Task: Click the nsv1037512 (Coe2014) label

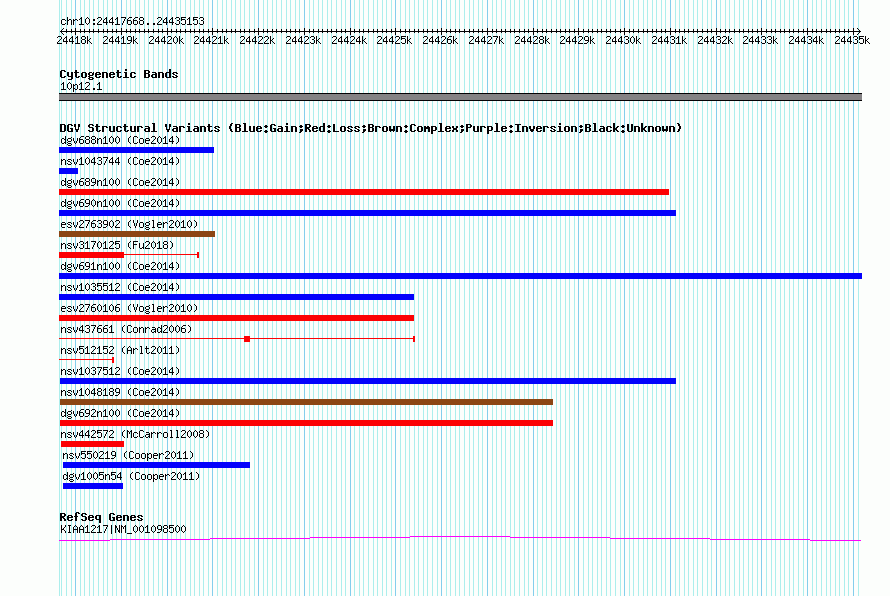Action: tap(120, 371)
